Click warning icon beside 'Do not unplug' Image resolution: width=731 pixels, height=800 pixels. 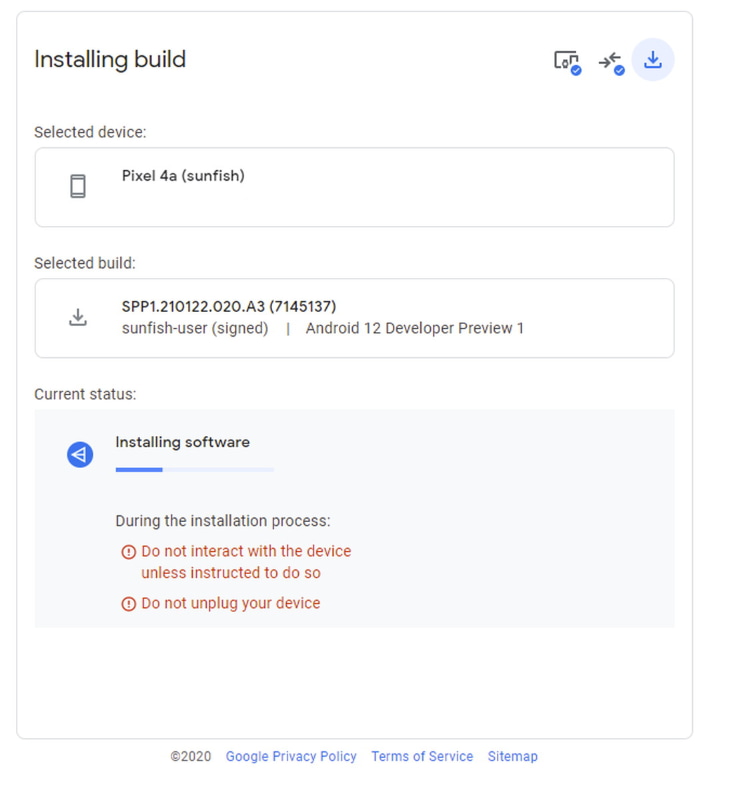click(128, 604)
